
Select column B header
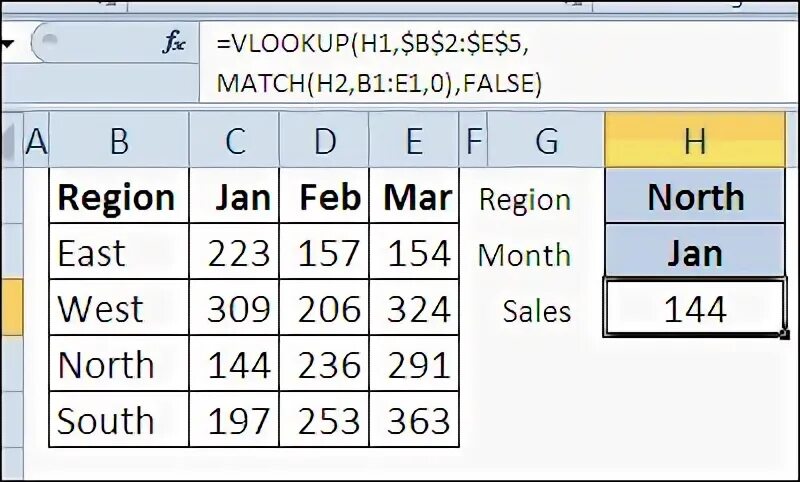tap(119, 140)
